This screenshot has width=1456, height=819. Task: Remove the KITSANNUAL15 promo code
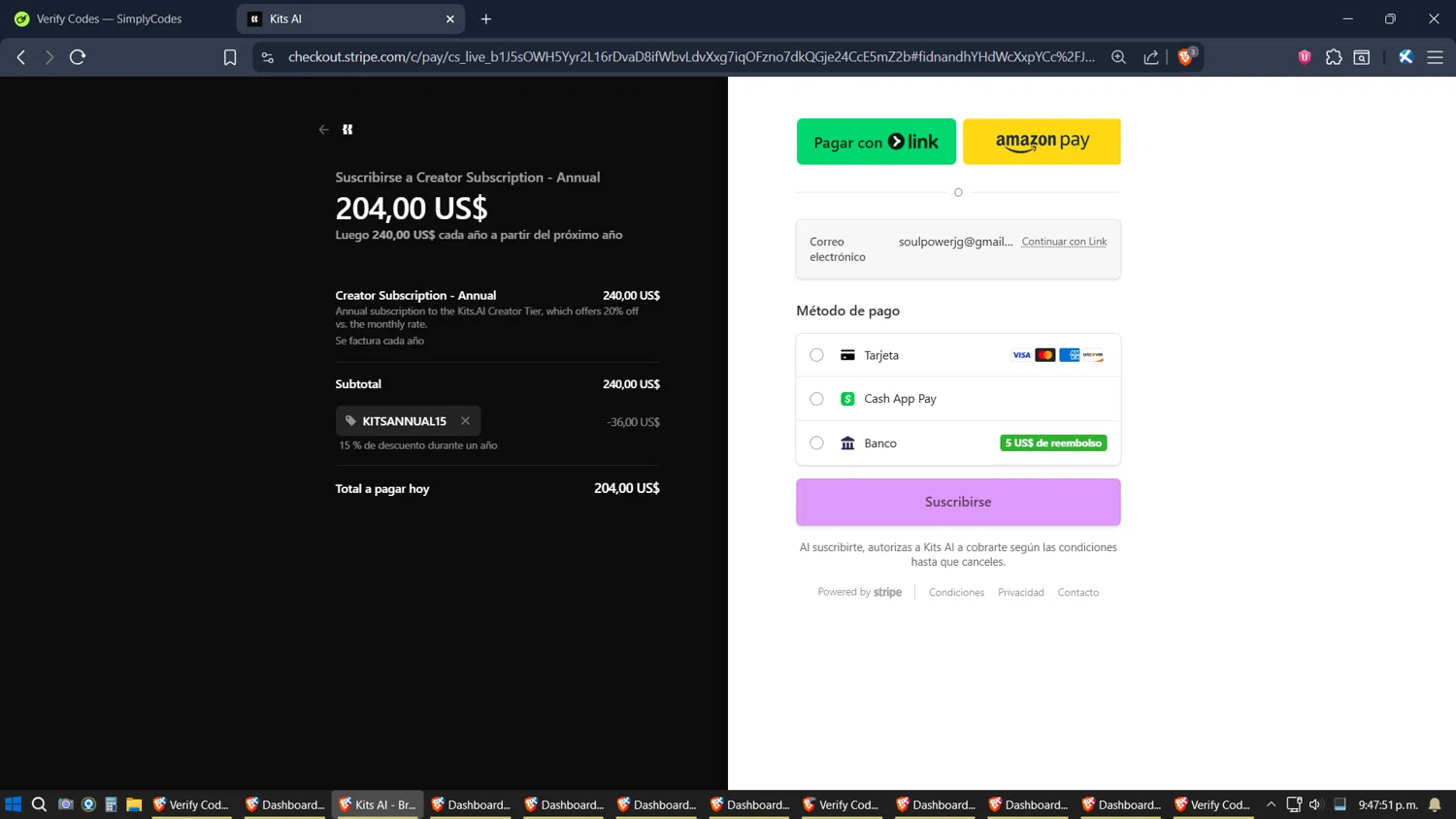point(465,421)
